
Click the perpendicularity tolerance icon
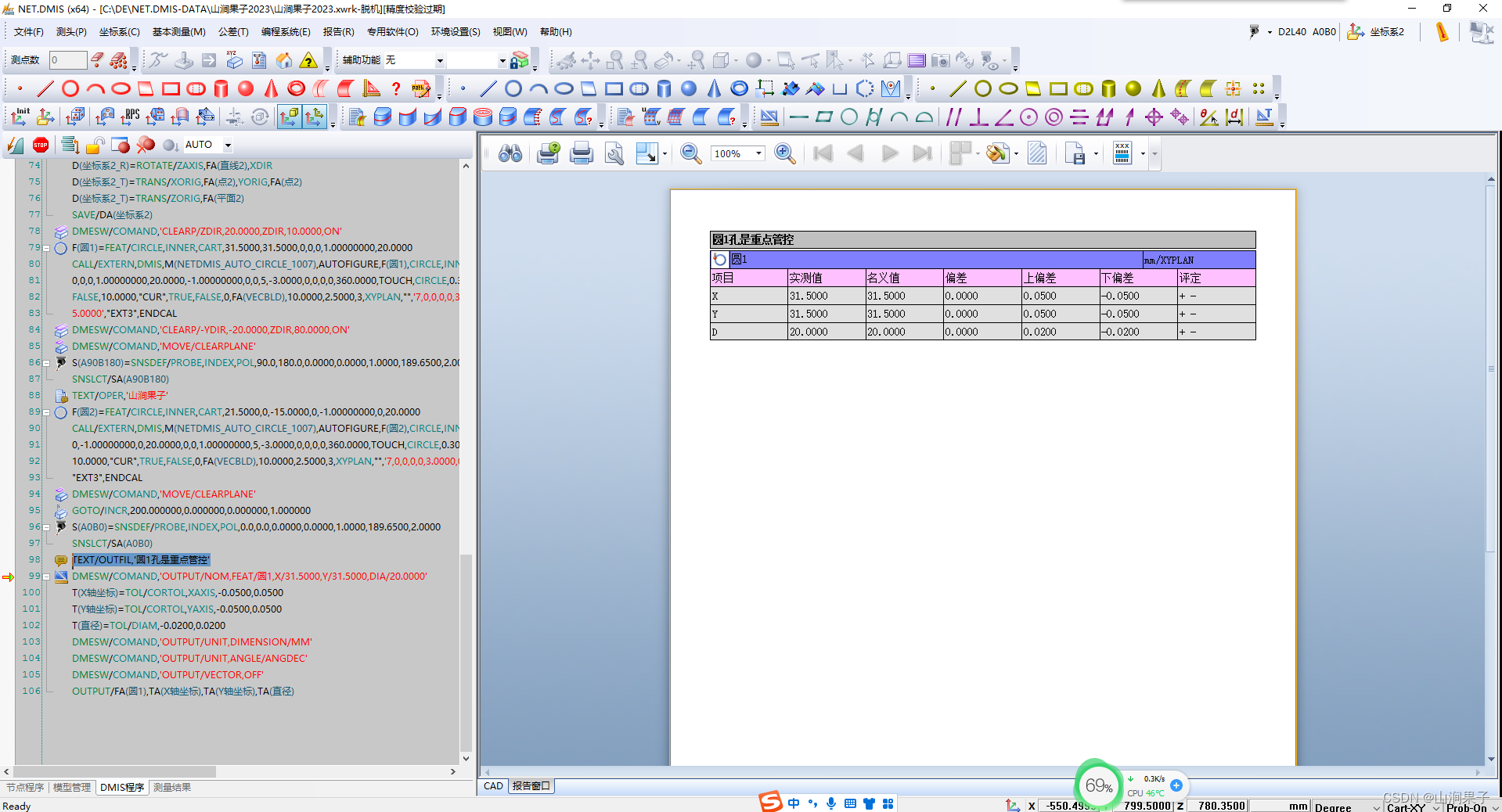[x=978, y=117]
